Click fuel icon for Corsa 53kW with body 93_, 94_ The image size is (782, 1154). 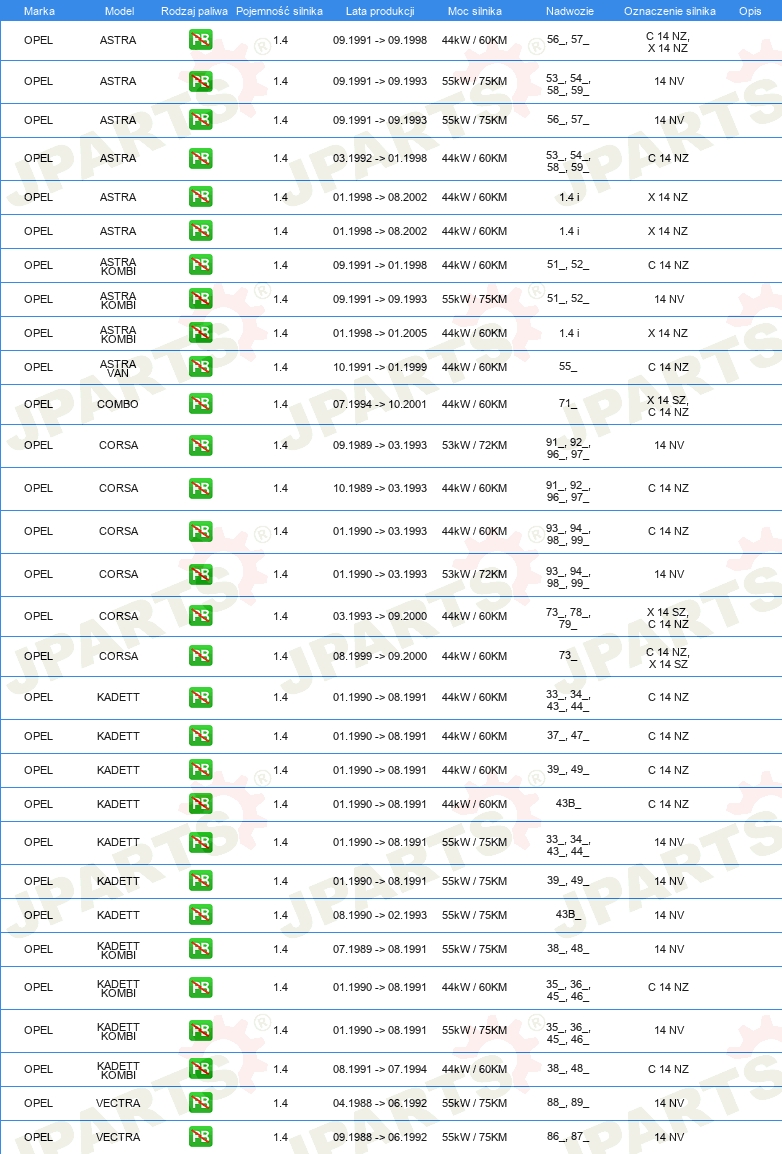point(200,574)
